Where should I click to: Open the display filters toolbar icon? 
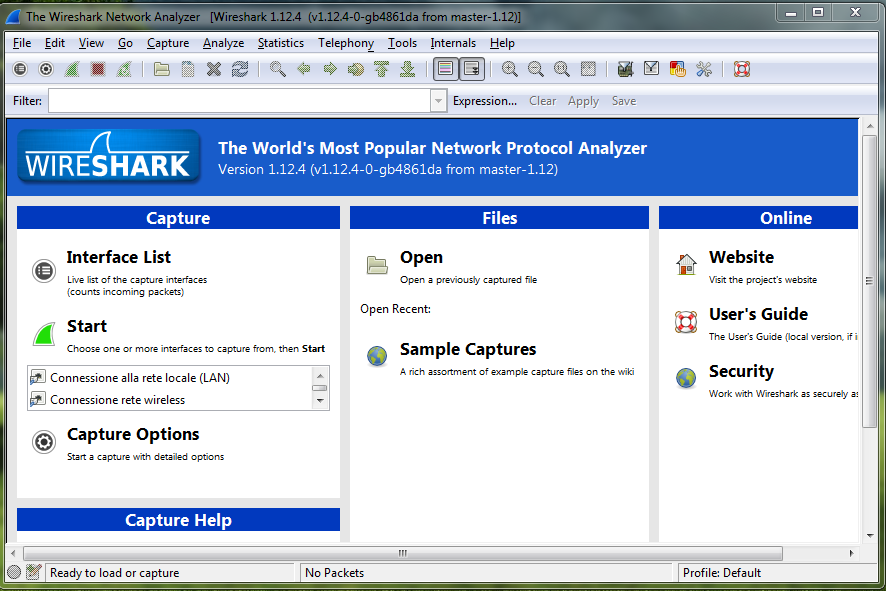(x=651, y=69)
